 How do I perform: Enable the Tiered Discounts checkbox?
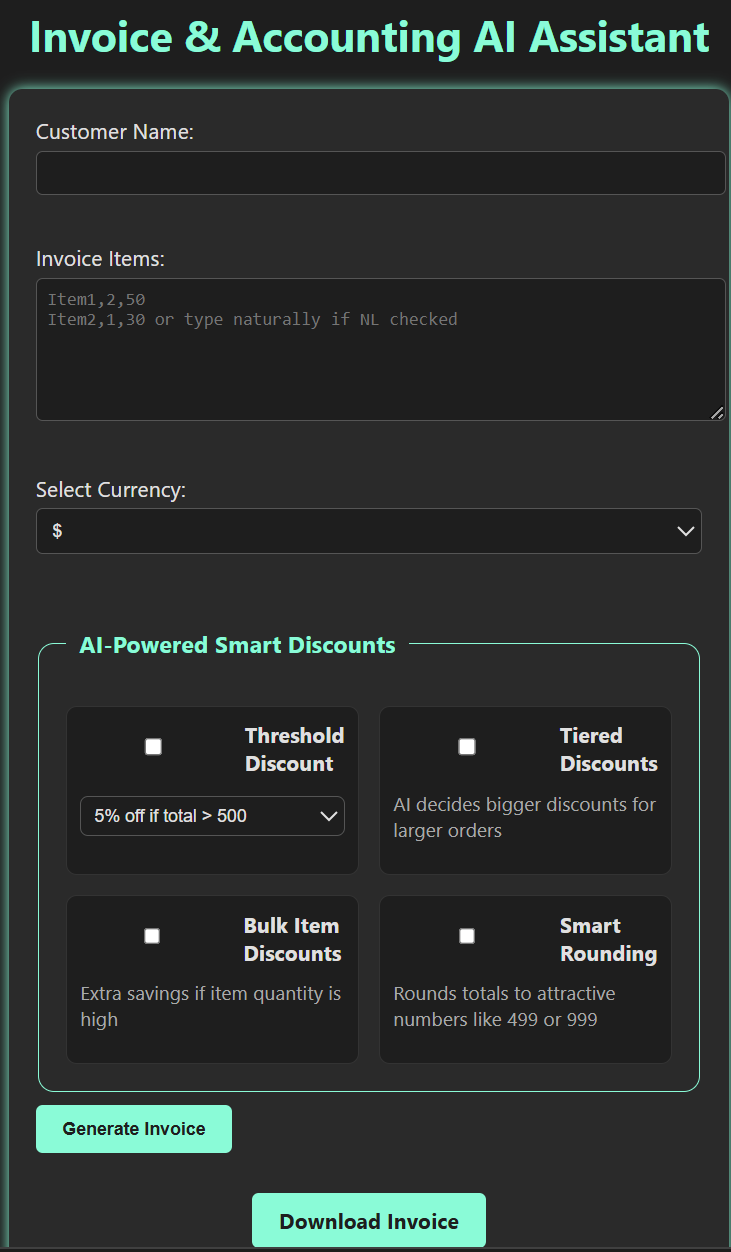[x=466, y=745]
